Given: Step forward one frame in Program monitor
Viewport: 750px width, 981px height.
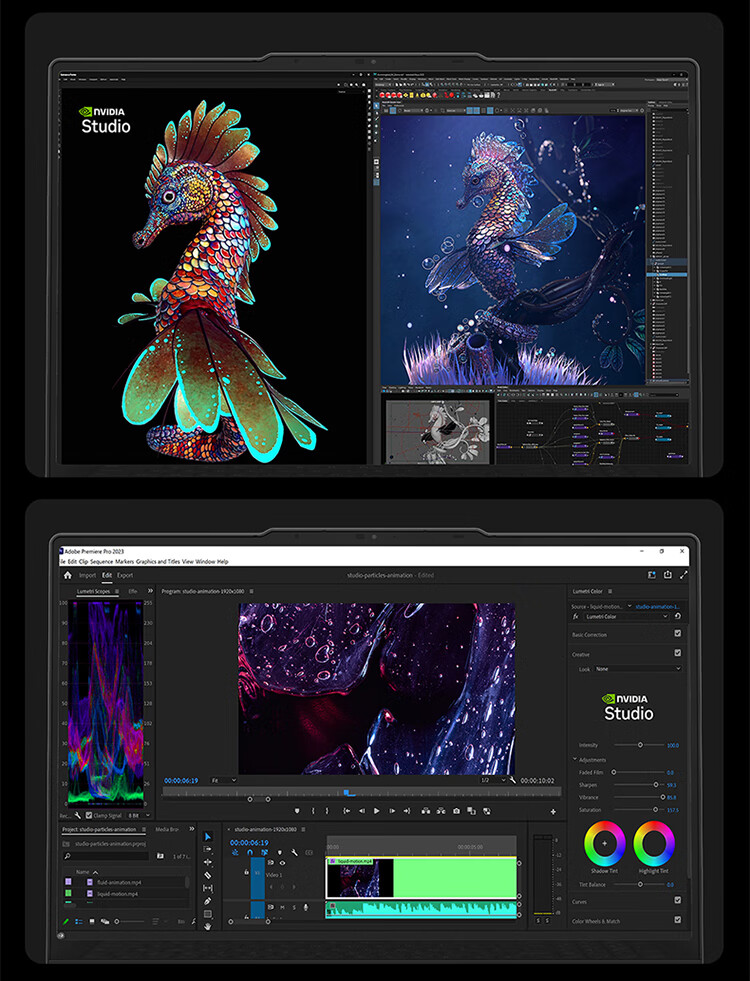Looking at the screenshot, I should tap(392, 811).
